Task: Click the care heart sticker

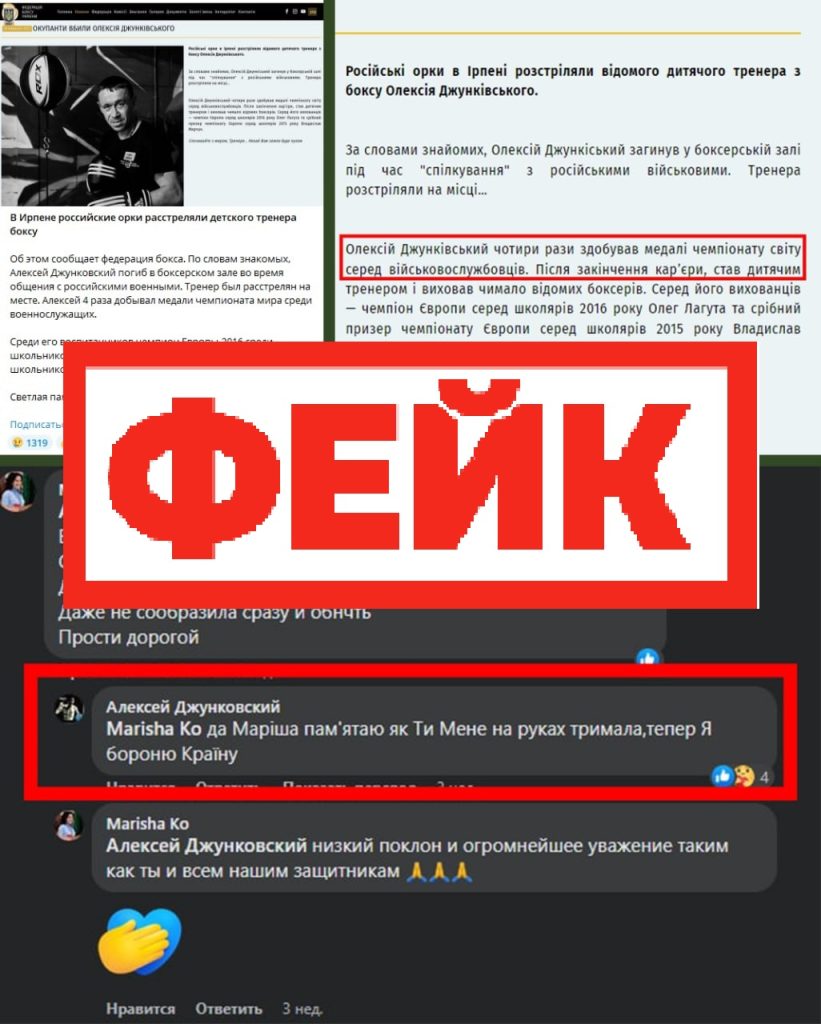Action: click(140, 942)
